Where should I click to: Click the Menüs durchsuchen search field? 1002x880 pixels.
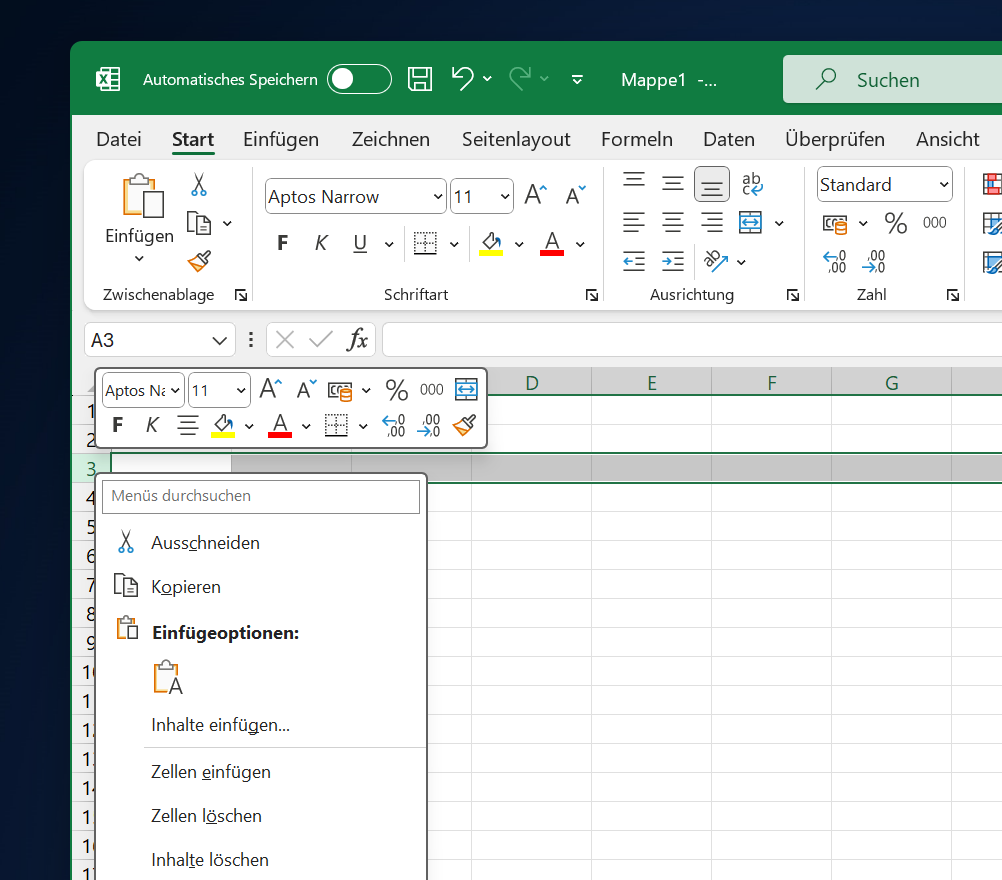coord(261,496)
